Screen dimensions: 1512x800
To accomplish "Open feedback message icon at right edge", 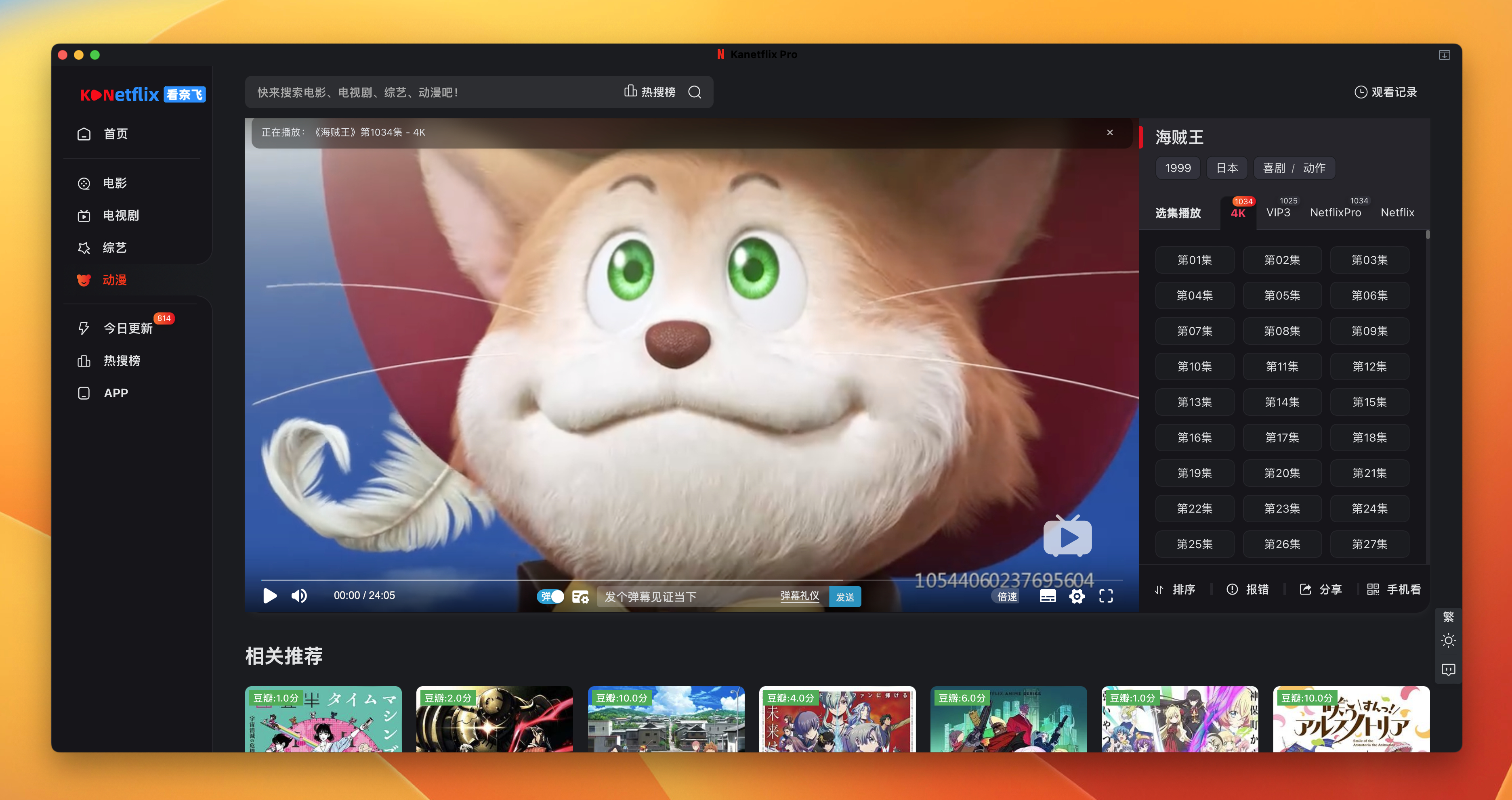I will [1448, 669].
